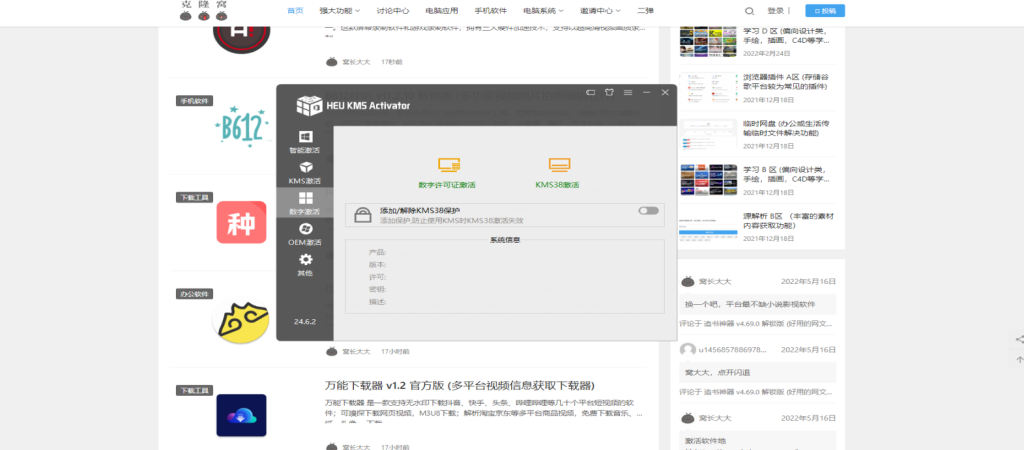Image resolution: width=1024 pixels, height=450 pixels.
Task: Open the 讨论中心 nav item
Action: [x=392, y=10]
